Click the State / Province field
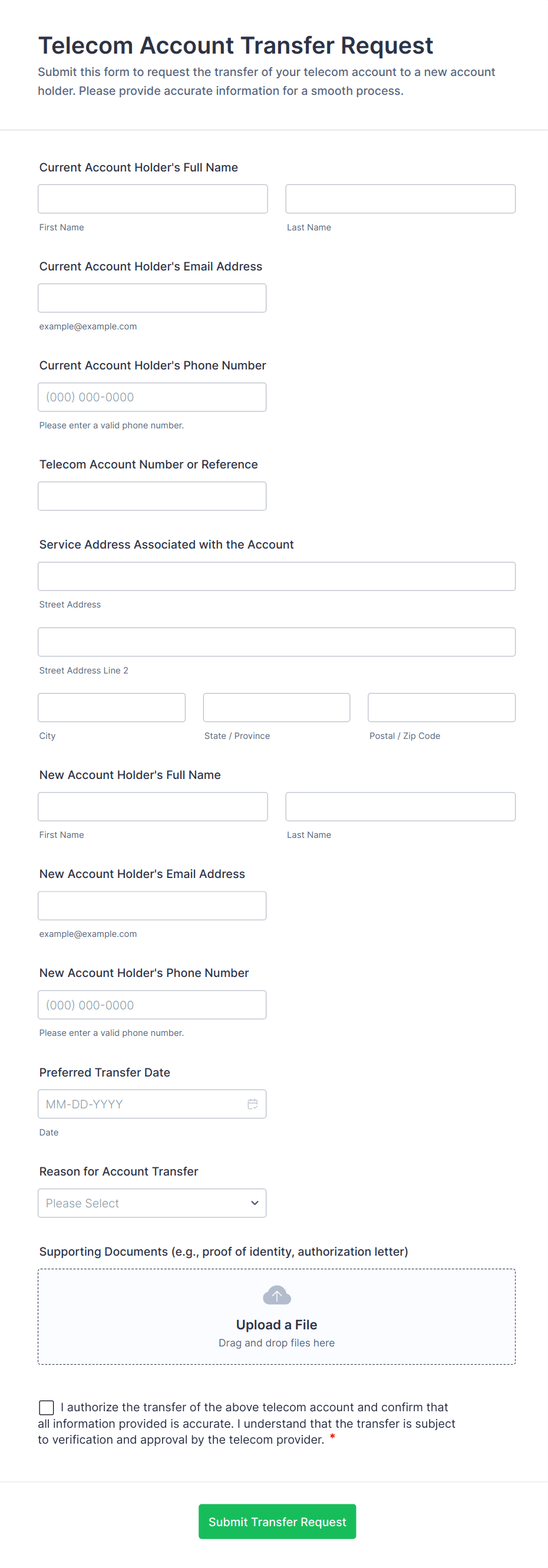 point(276,707)
